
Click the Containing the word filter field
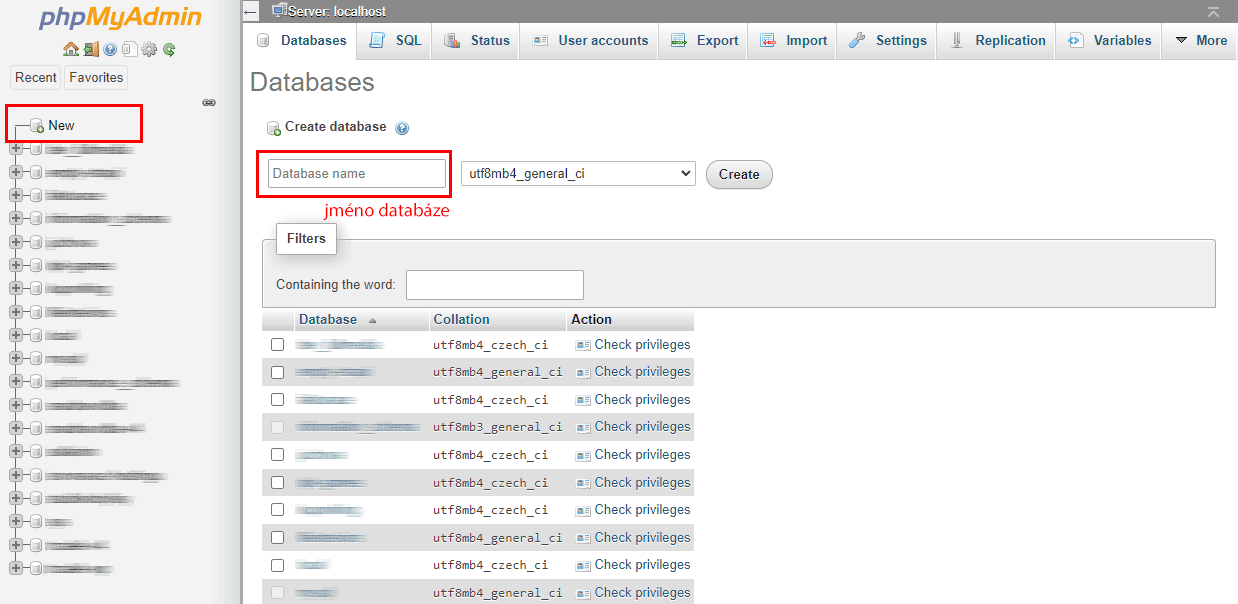pos(495,285)
